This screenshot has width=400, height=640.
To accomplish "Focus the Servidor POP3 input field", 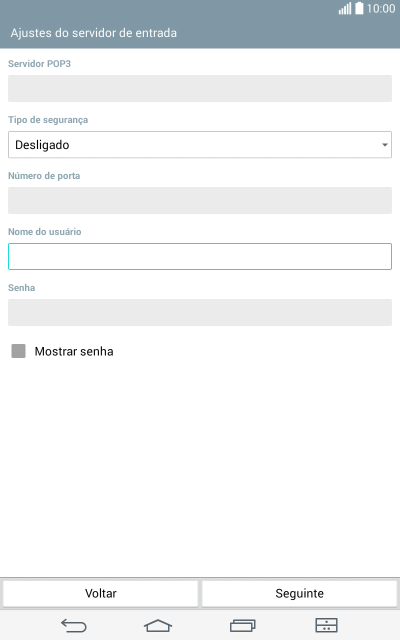I will point(200,89).
